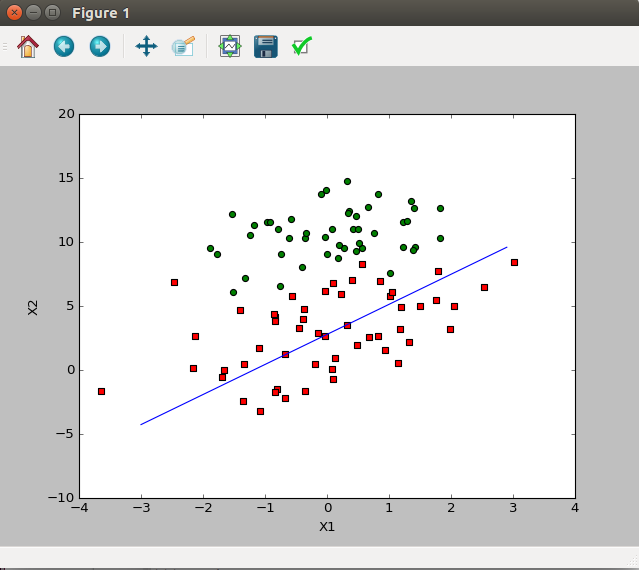Image resolution: width=639 pixels, height=570 pixels.
Task: Go forward to the next view
Action: pyautogui.click(x=100, y=46)
